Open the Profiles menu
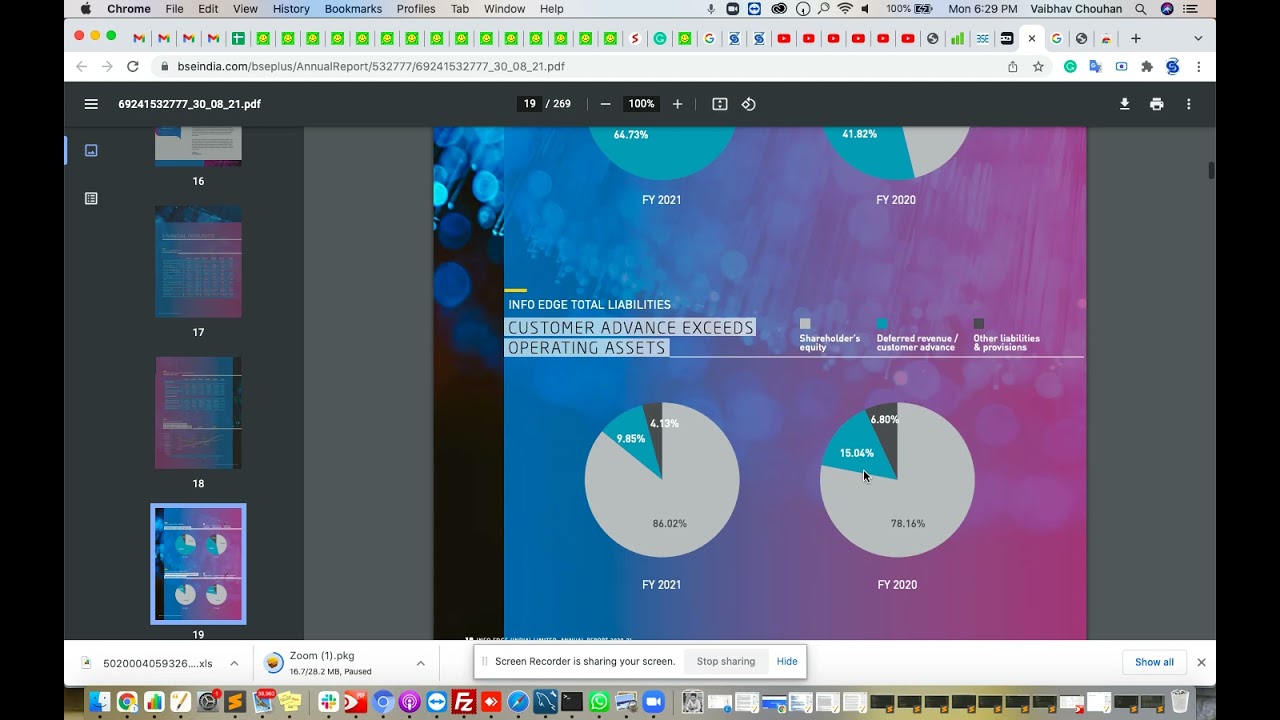The width and height of the screenshot is (1280, 720). (415, 9)
